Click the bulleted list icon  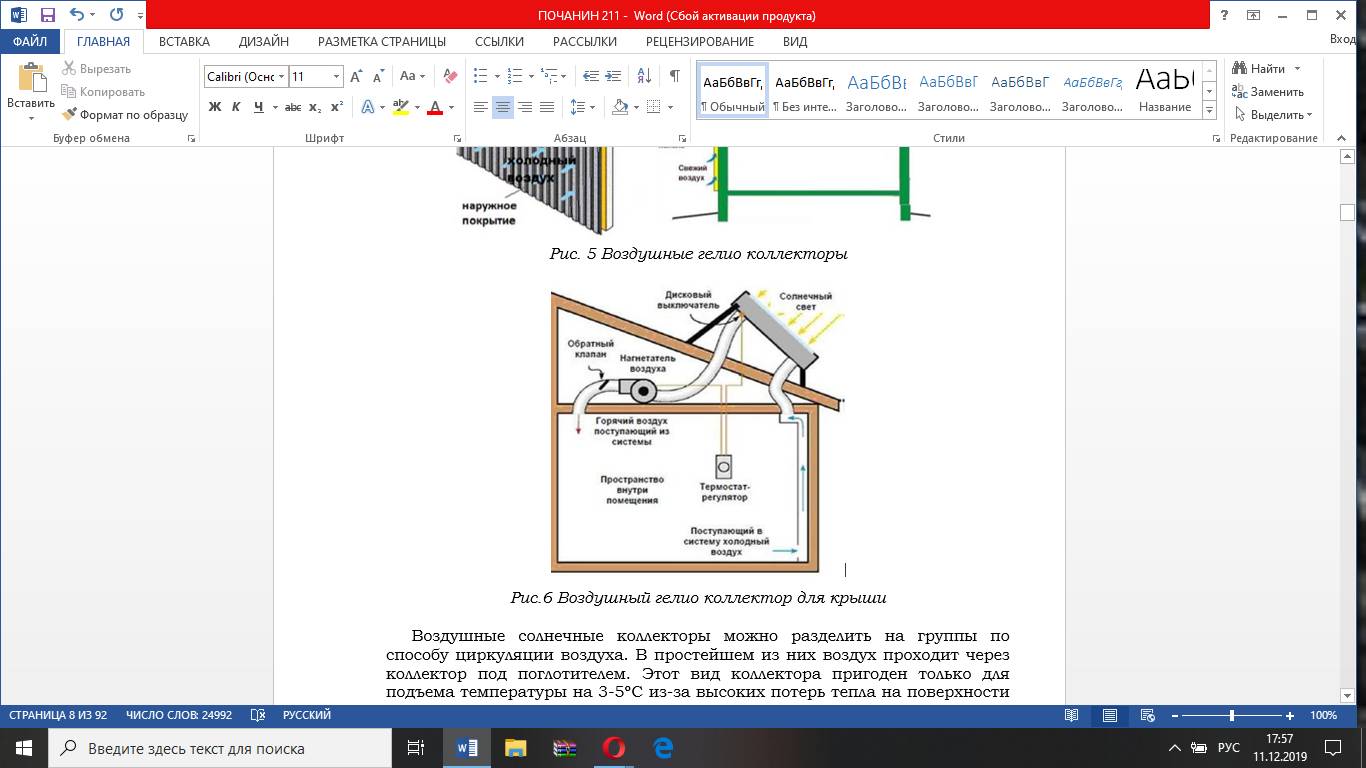481,76
